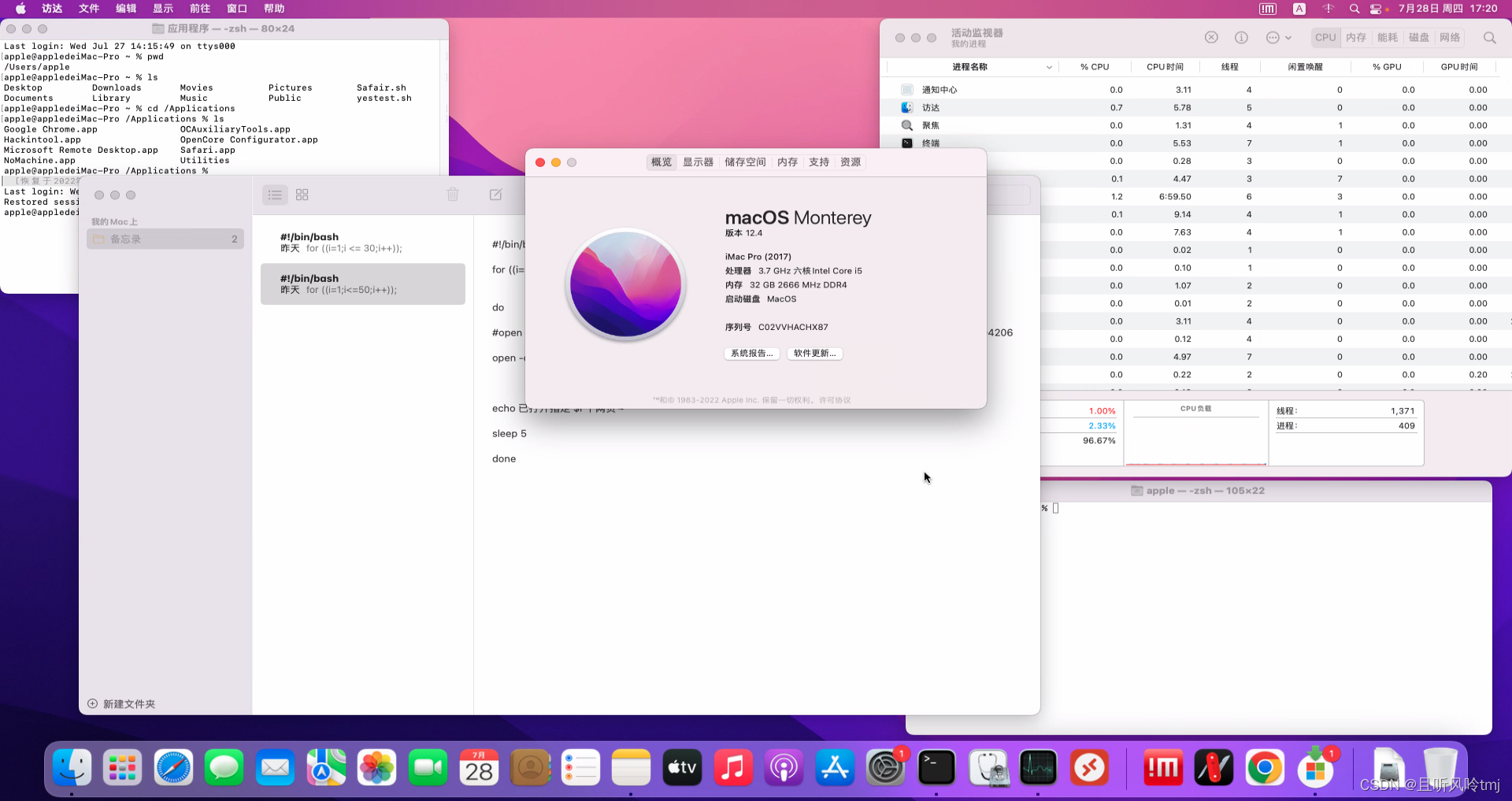Image resolution: width=1512 pixels, height=801 pixels.
Task: Open Reminders app in Dock
Action: coord(580,767)
